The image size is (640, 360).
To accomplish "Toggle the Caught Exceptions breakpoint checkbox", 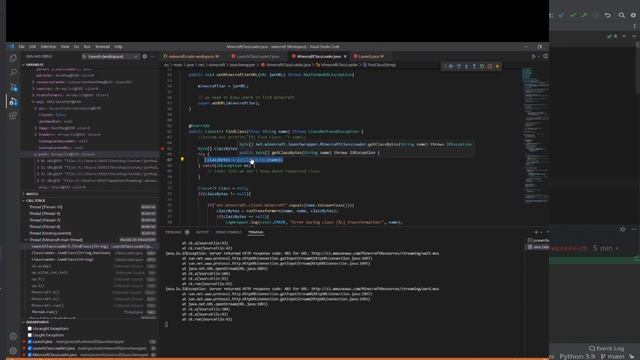I will pyautogui.click(x=30, y=335).
